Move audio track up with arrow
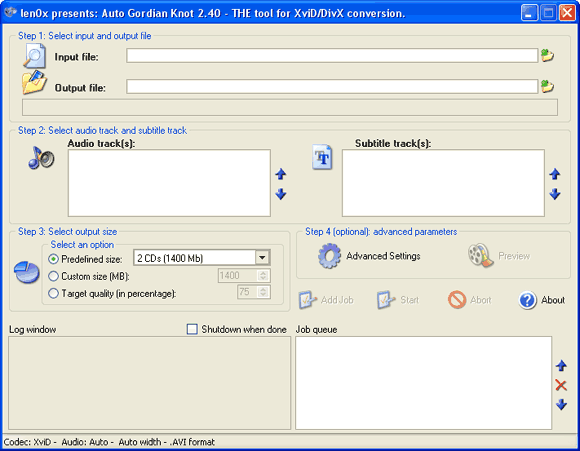Image resolution: width=580 pixels, height=451 pixels. tap(281, 174)
